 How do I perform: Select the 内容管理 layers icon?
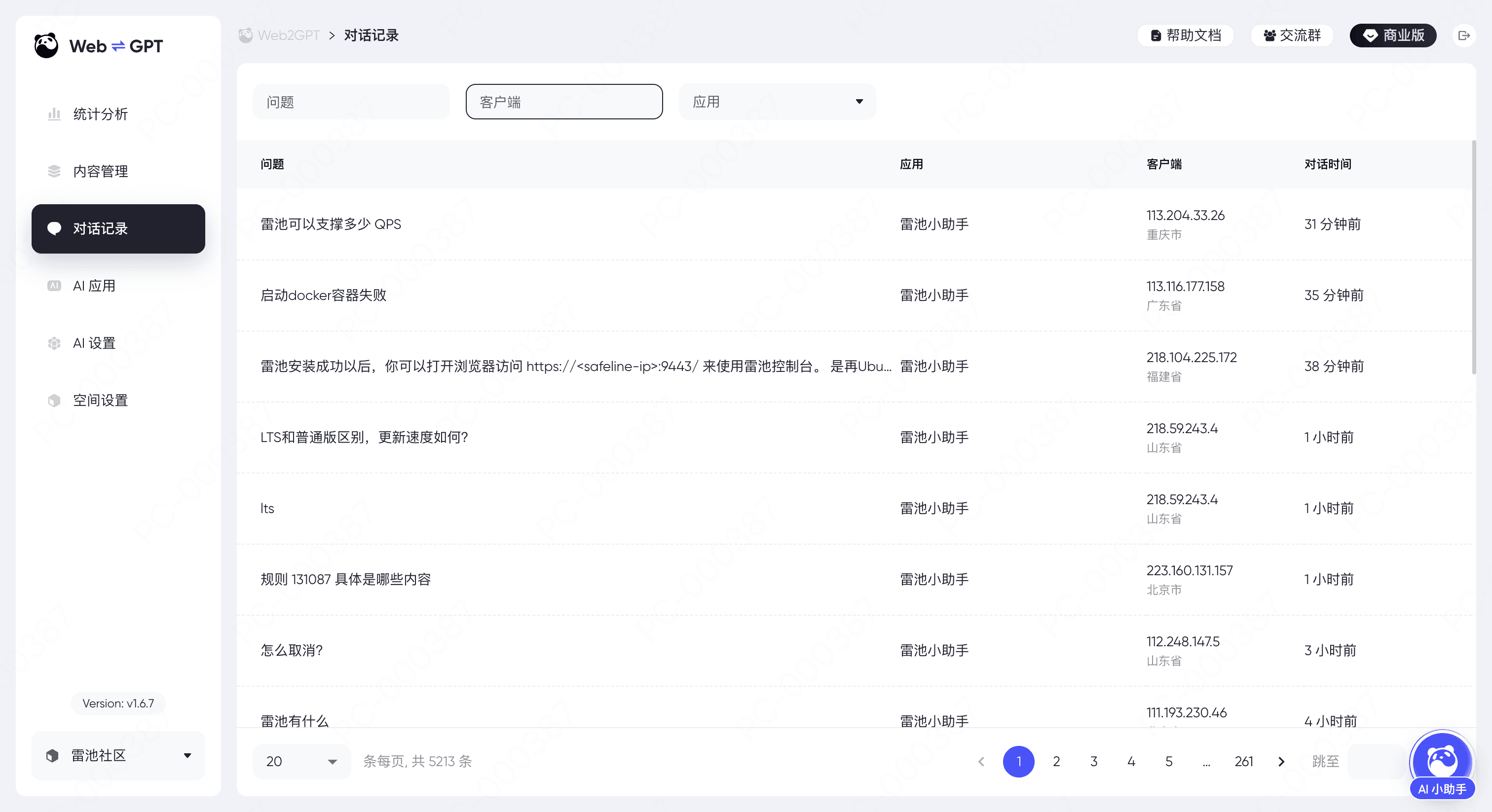click(54, 170)
